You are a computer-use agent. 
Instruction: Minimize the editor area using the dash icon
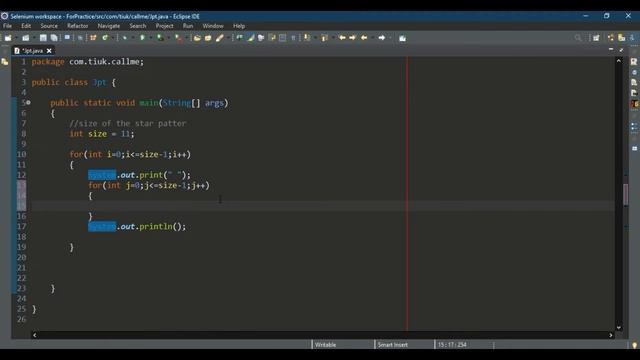pyautogui.click(x=611, y=49)
